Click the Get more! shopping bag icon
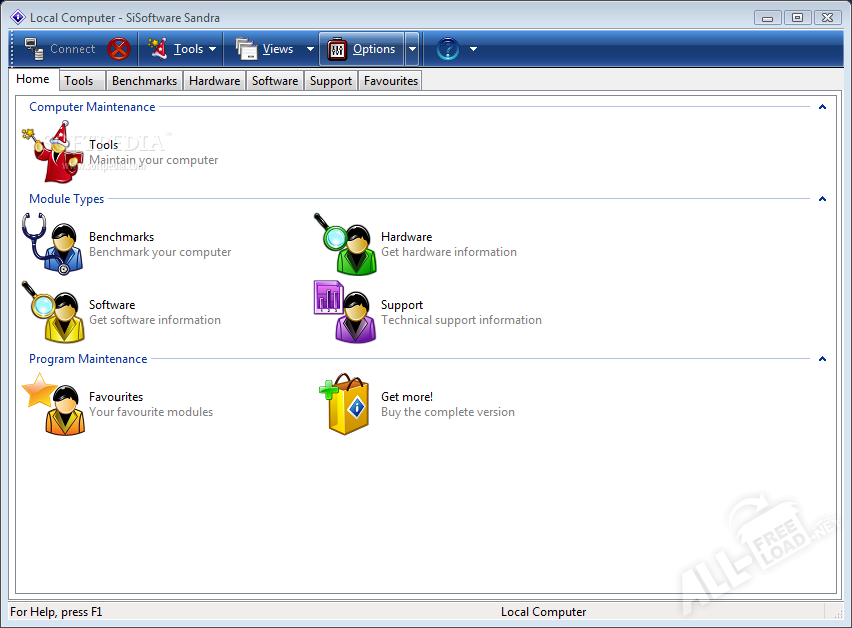The height and width of the screenshot is (628, 852). coord(343,404)
